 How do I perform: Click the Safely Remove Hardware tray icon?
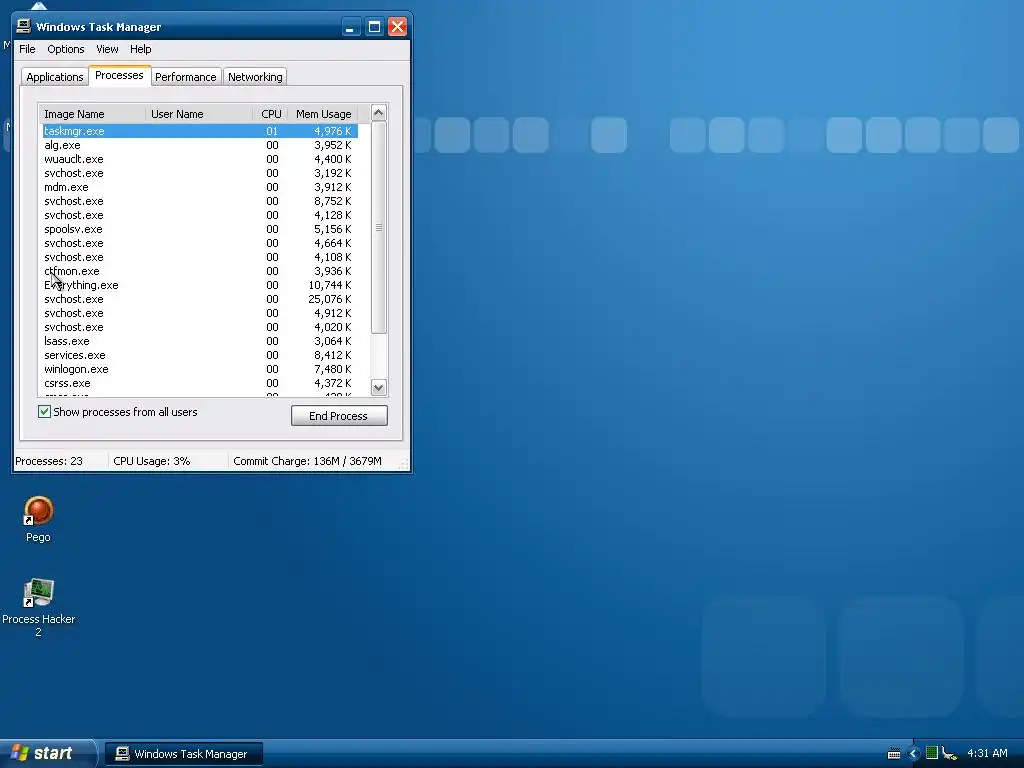pos(949,754)
